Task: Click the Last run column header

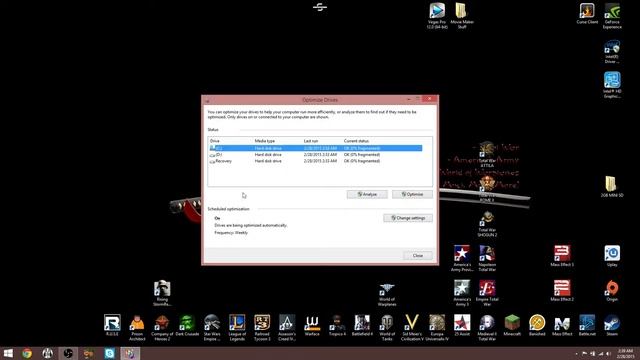Action: click(311, 141)
